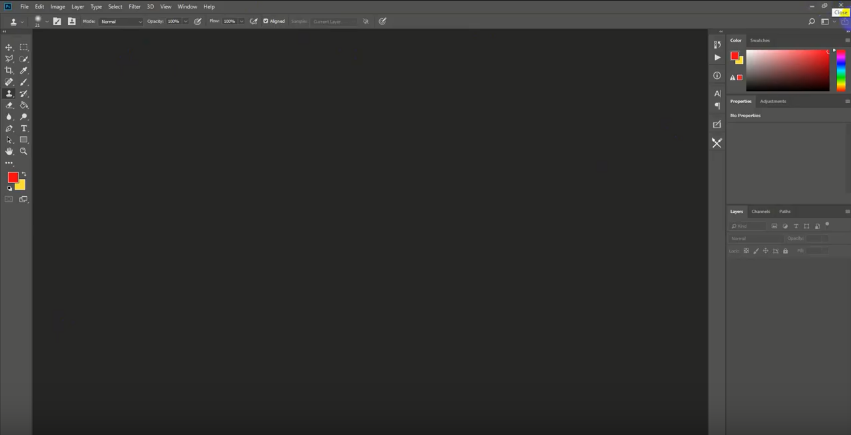Open the History panel icon
This screenshot has height=435, width=851.
[x=717, y=44]
